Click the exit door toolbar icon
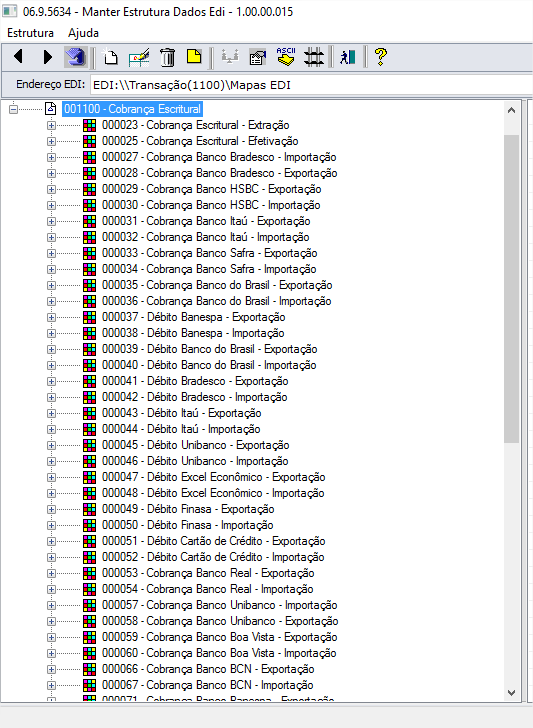The height and width of the screenshot is (728, 533). (x=347, y=57)
